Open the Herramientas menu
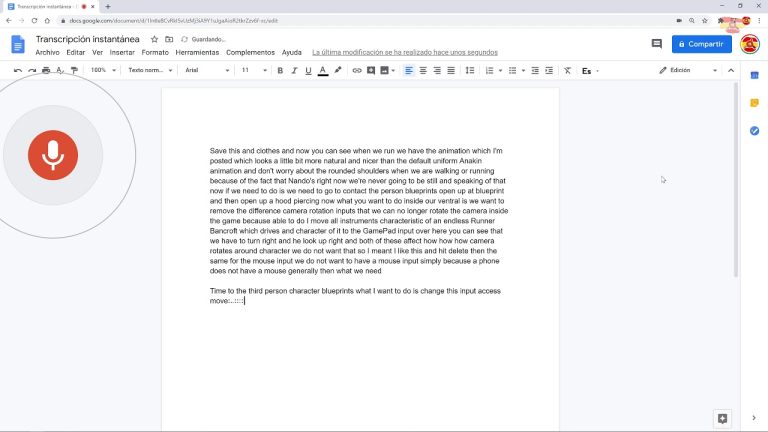 (x=197, y=52)
